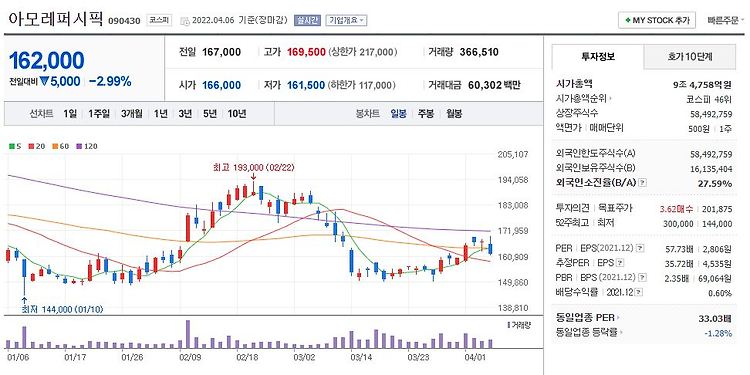Click the help icon next to 배당수익률 2021.12
Screen dimensions: 750x375
[640, 292]
